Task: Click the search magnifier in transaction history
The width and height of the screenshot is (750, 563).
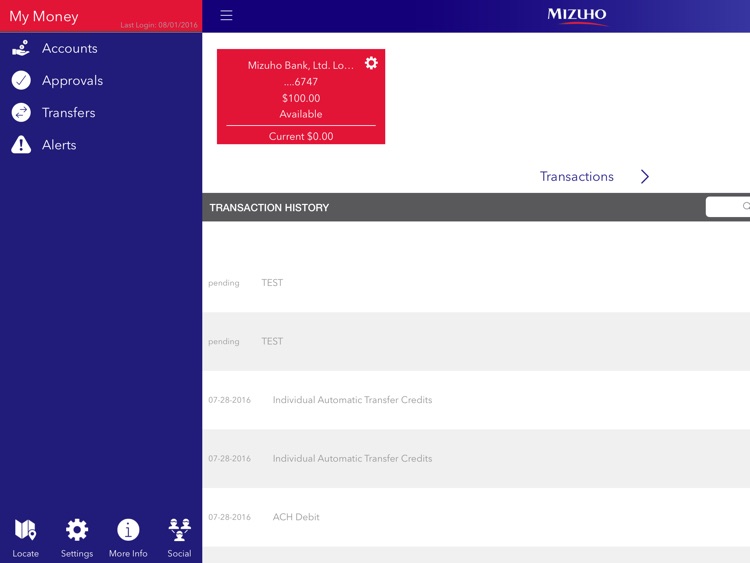Action: [746, 206]
